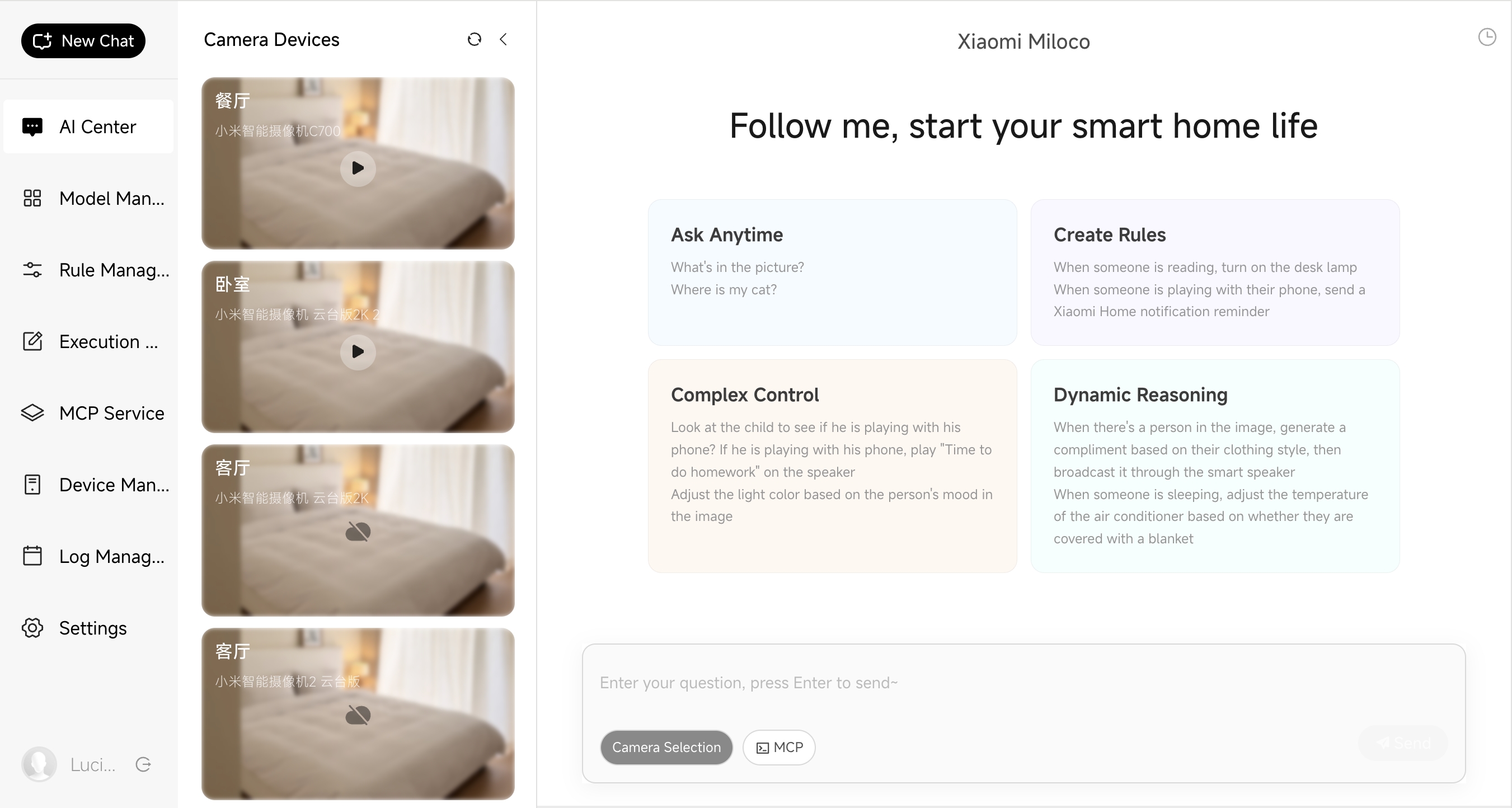Start a New Chat
Viewport: 1512px width, 808px height.
click(83, 41)
